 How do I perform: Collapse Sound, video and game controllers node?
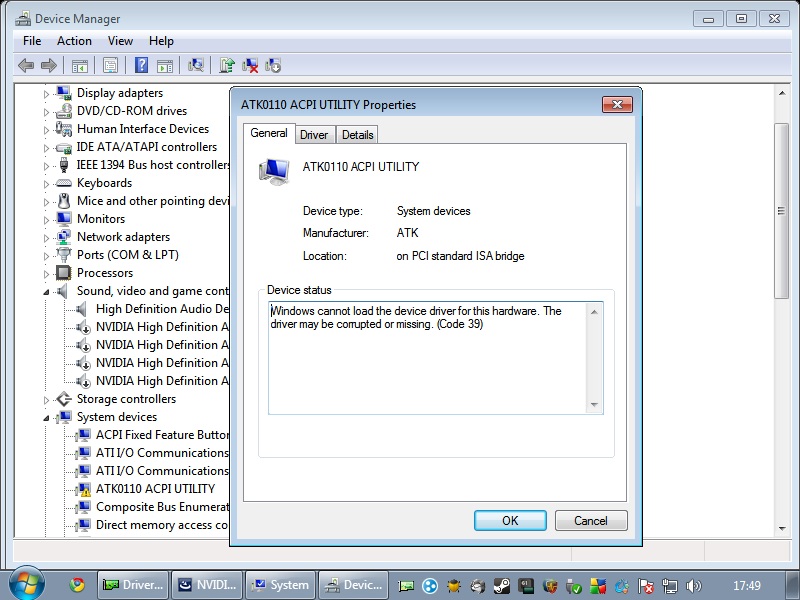[46, 292]
